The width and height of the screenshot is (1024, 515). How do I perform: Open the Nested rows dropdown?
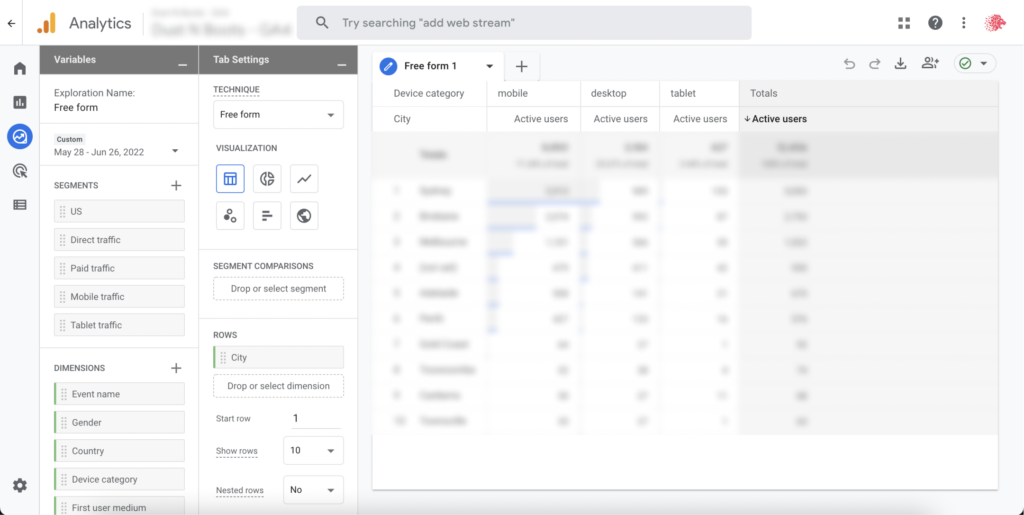[313, 490]
